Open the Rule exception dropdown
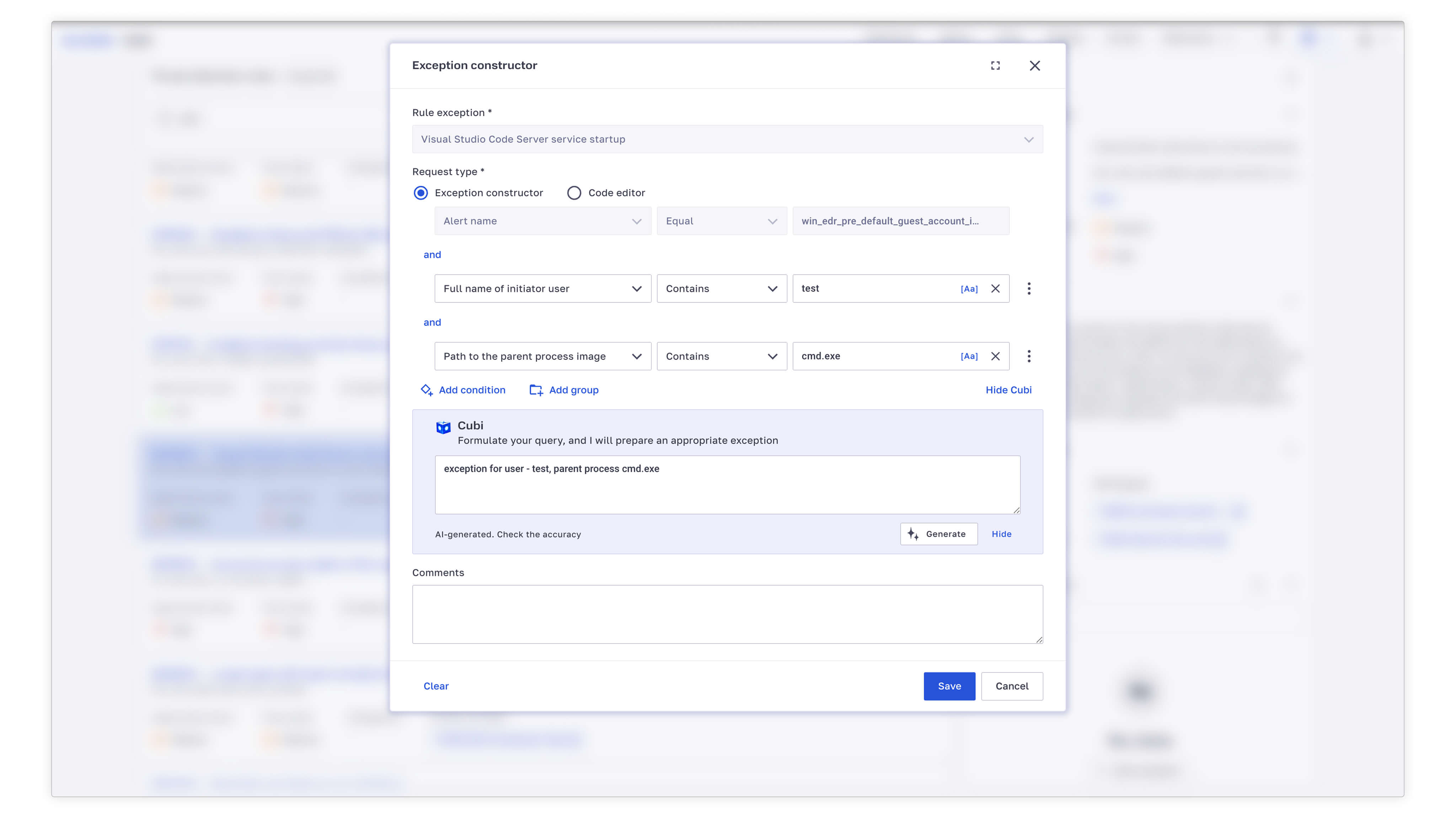The image size is (1456, 818). point(727,139)
